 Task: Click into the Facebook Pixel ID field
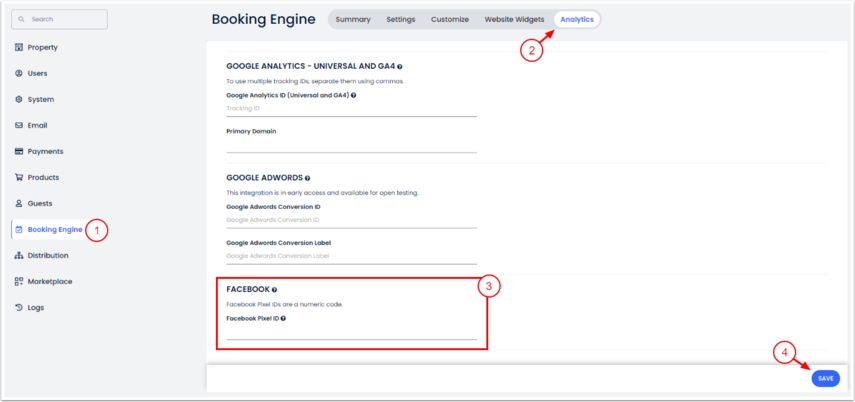coord(351,332)
